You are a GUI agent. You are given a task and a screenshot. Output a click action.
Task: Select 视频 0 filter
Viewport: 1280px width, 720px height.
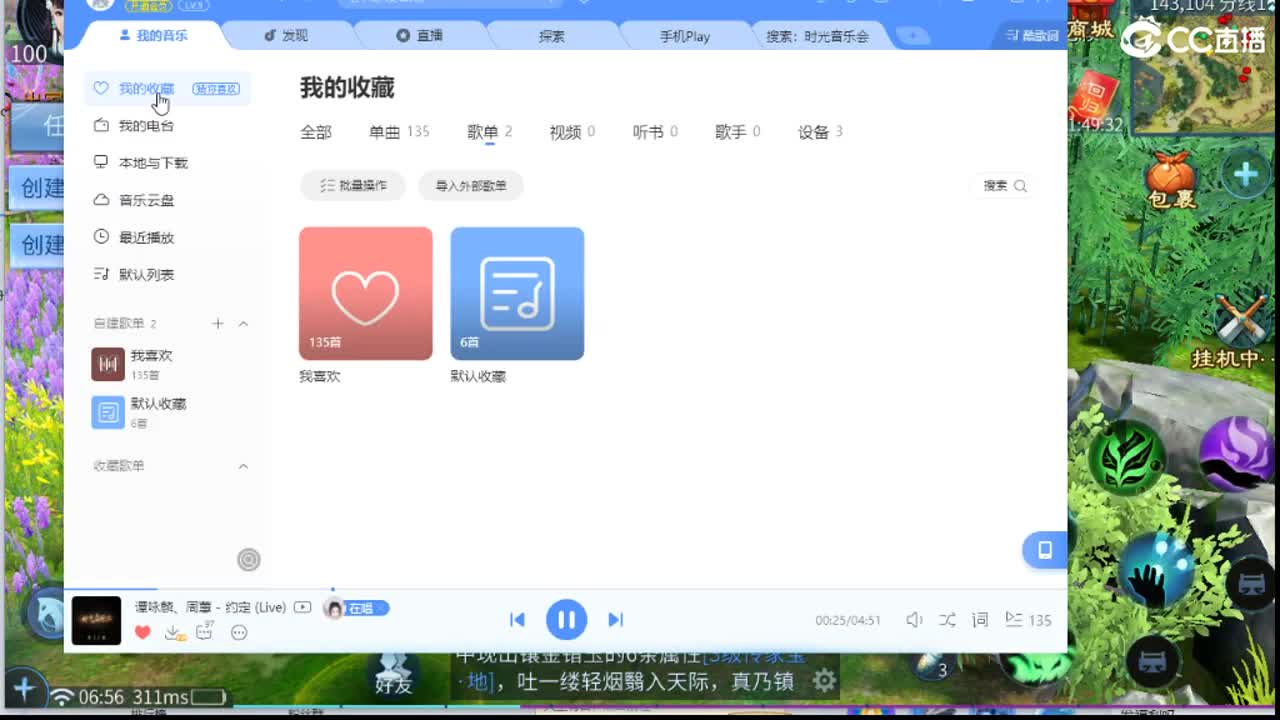572,132
